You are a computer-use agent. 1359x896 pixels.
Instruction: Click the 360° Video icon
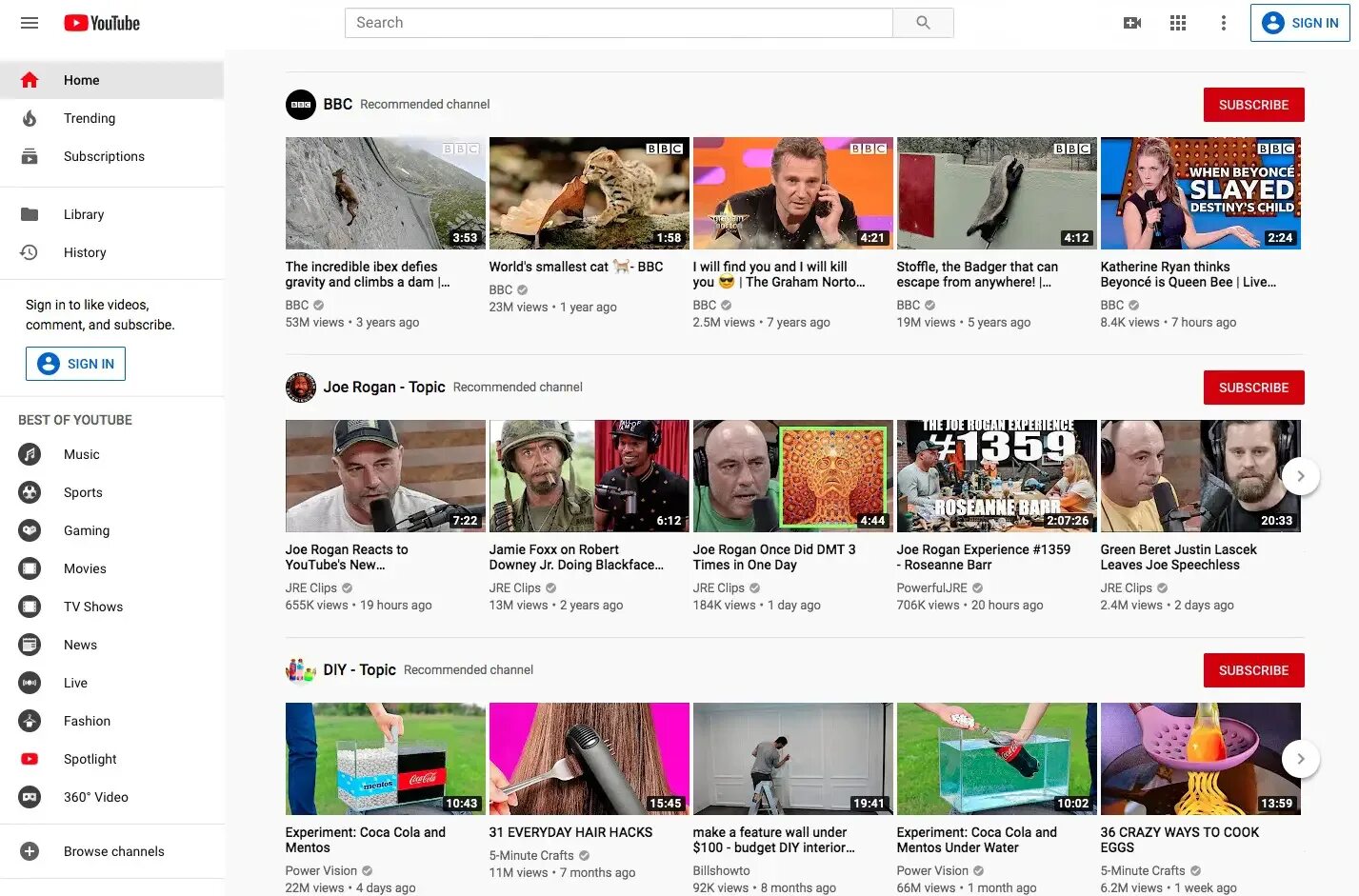30,797
